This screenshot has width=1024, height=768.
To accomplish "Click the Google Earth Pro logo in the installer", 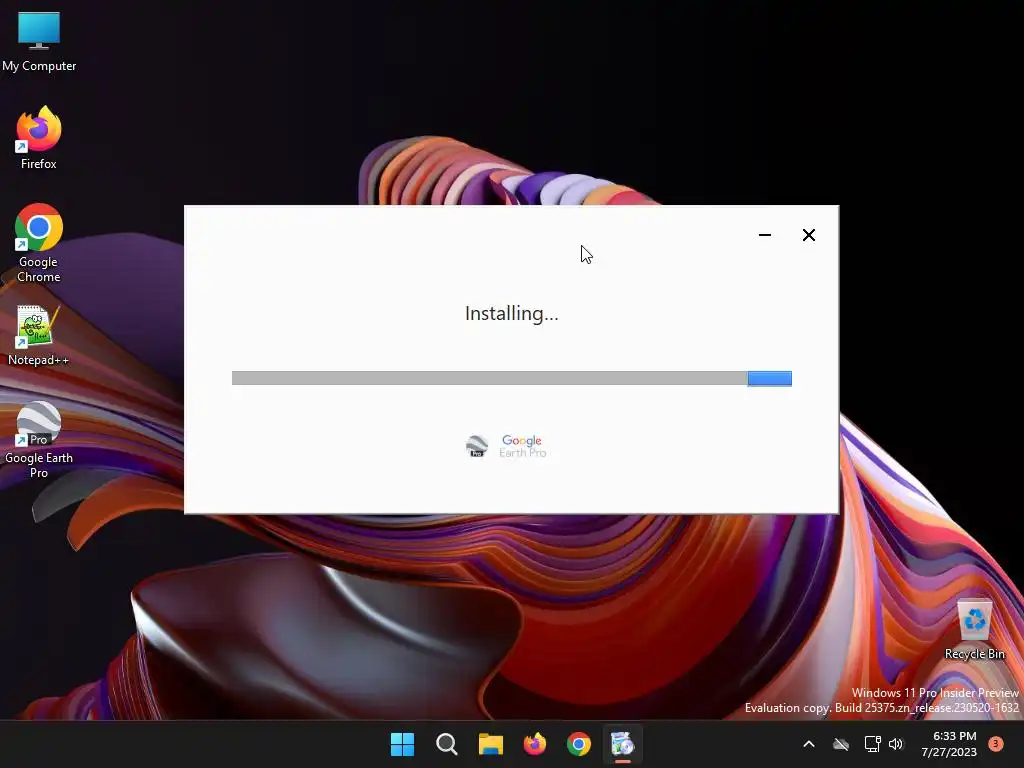I will coord(506,446).
